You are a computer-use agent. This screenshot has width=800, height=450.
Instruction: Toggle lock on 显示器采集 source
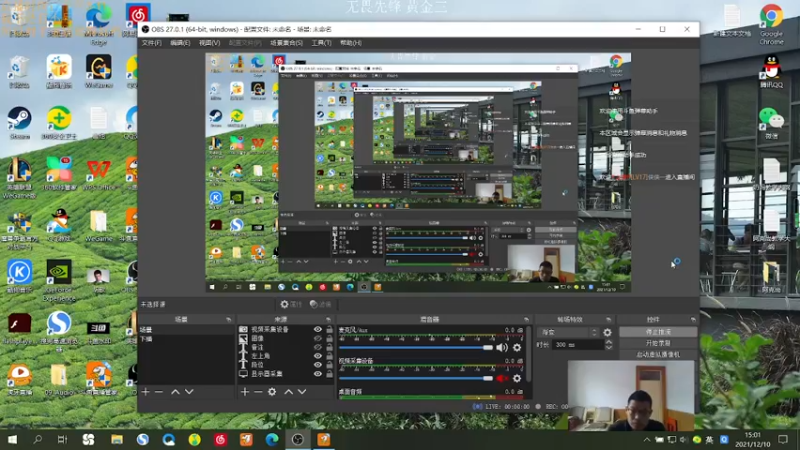[x=329, y=373]
